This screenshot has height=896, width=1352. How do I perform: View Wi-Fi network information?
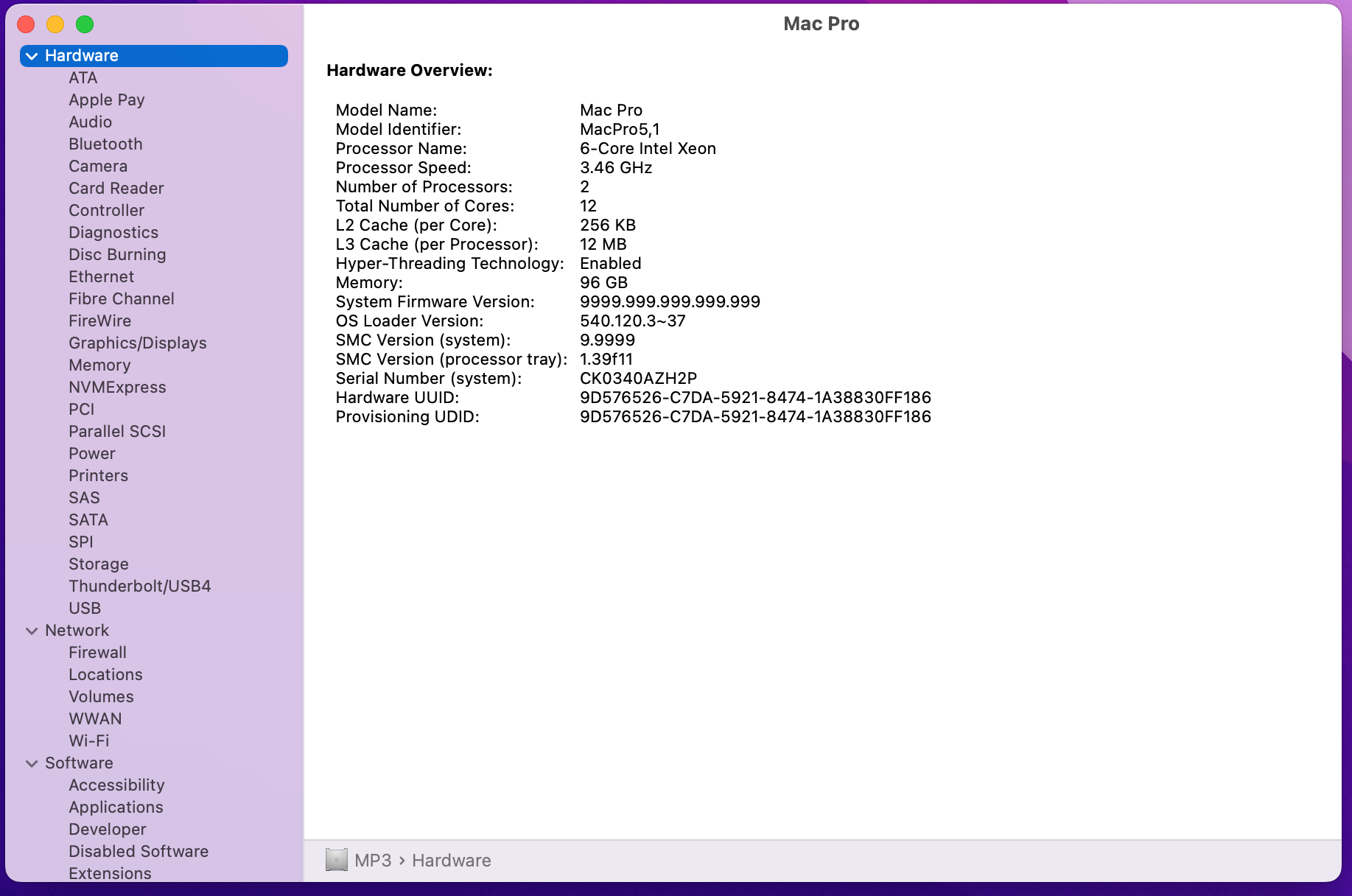88,741
